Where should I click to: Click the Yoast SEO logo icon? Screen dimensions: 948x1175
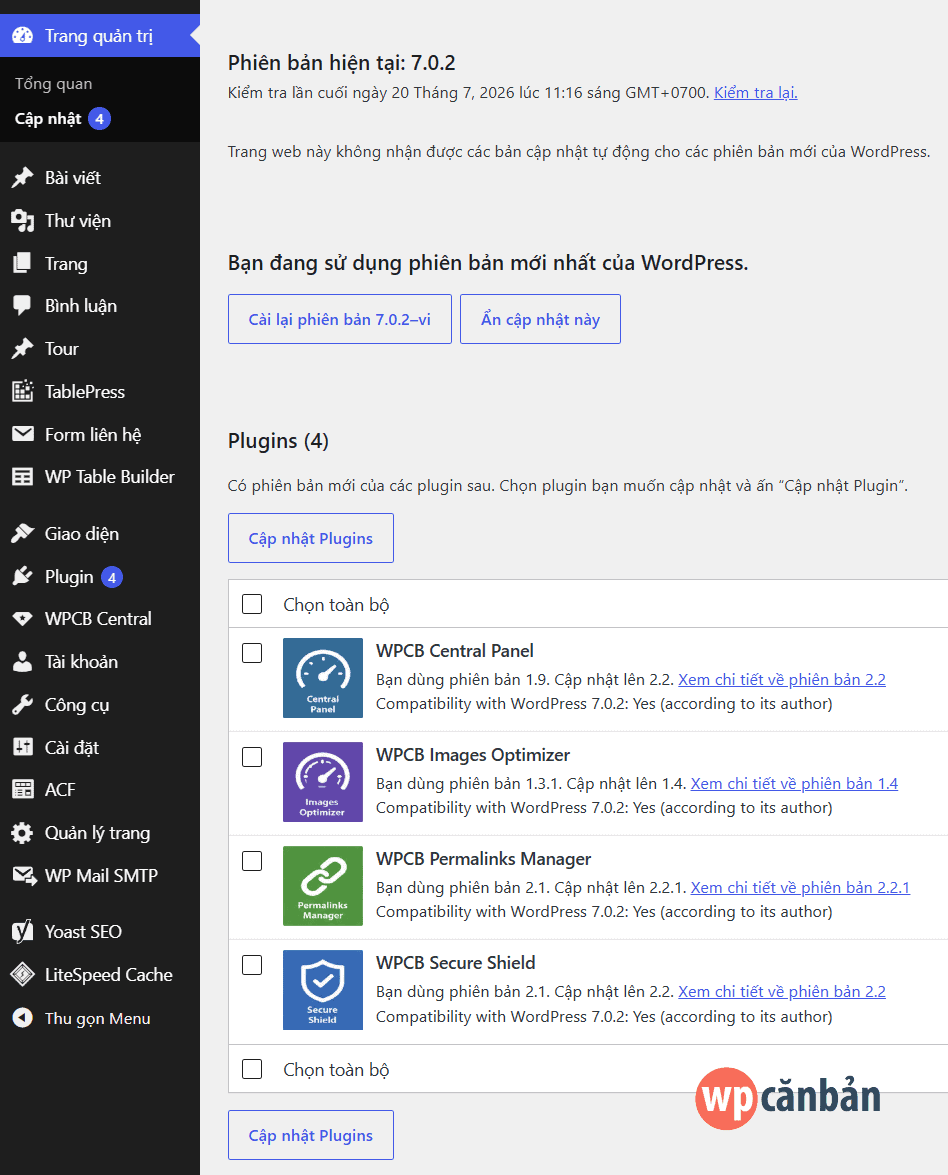[22, 931]
